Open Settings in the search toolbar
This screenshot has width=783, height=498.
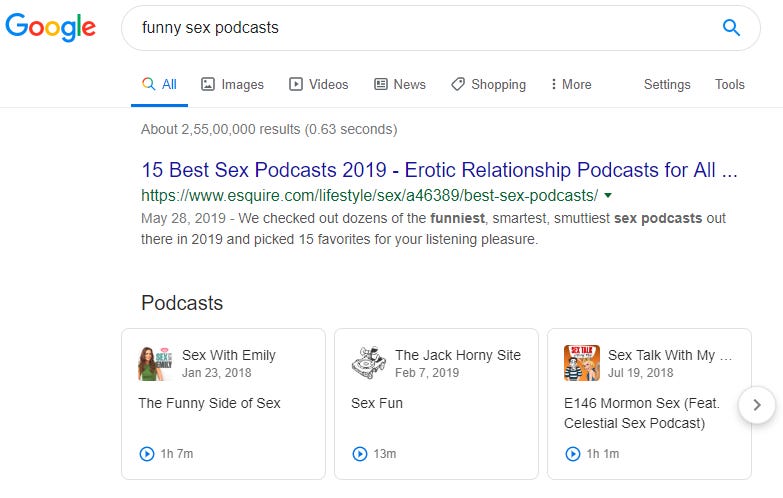pos(667,84)
